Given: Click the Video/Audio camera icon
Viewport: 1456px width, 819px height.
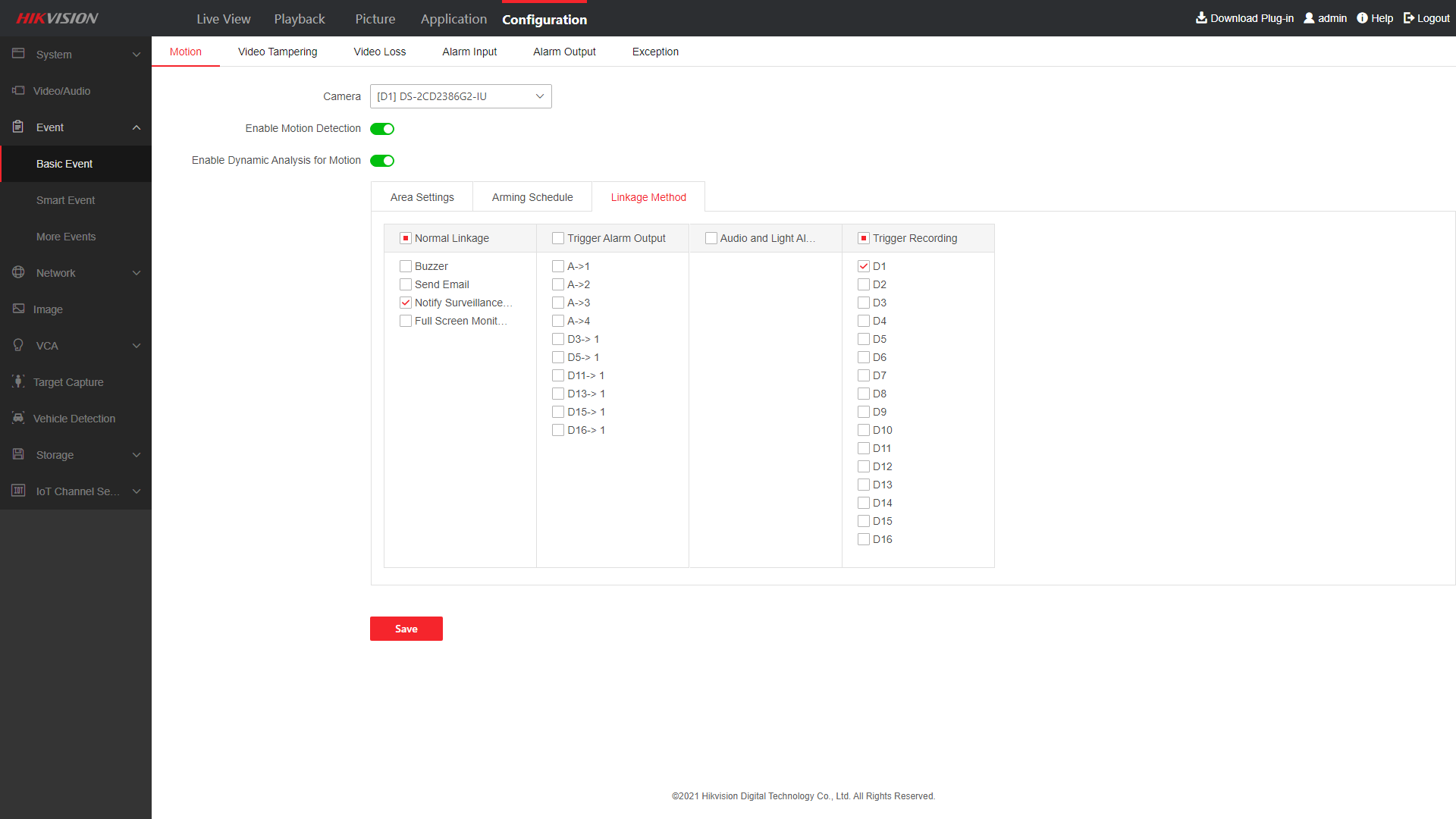Looking at the screenshot, I should (x=18, y=90).
